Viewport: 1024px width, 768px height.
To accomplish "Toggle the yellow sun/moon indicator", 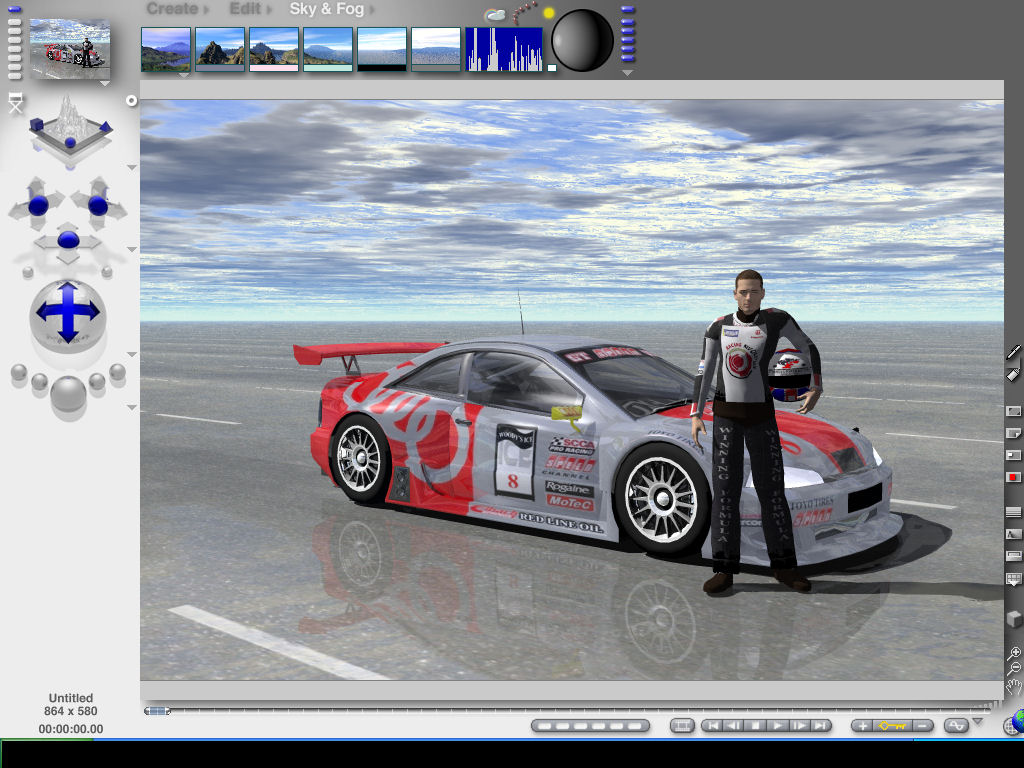I will tap(549, 12).
